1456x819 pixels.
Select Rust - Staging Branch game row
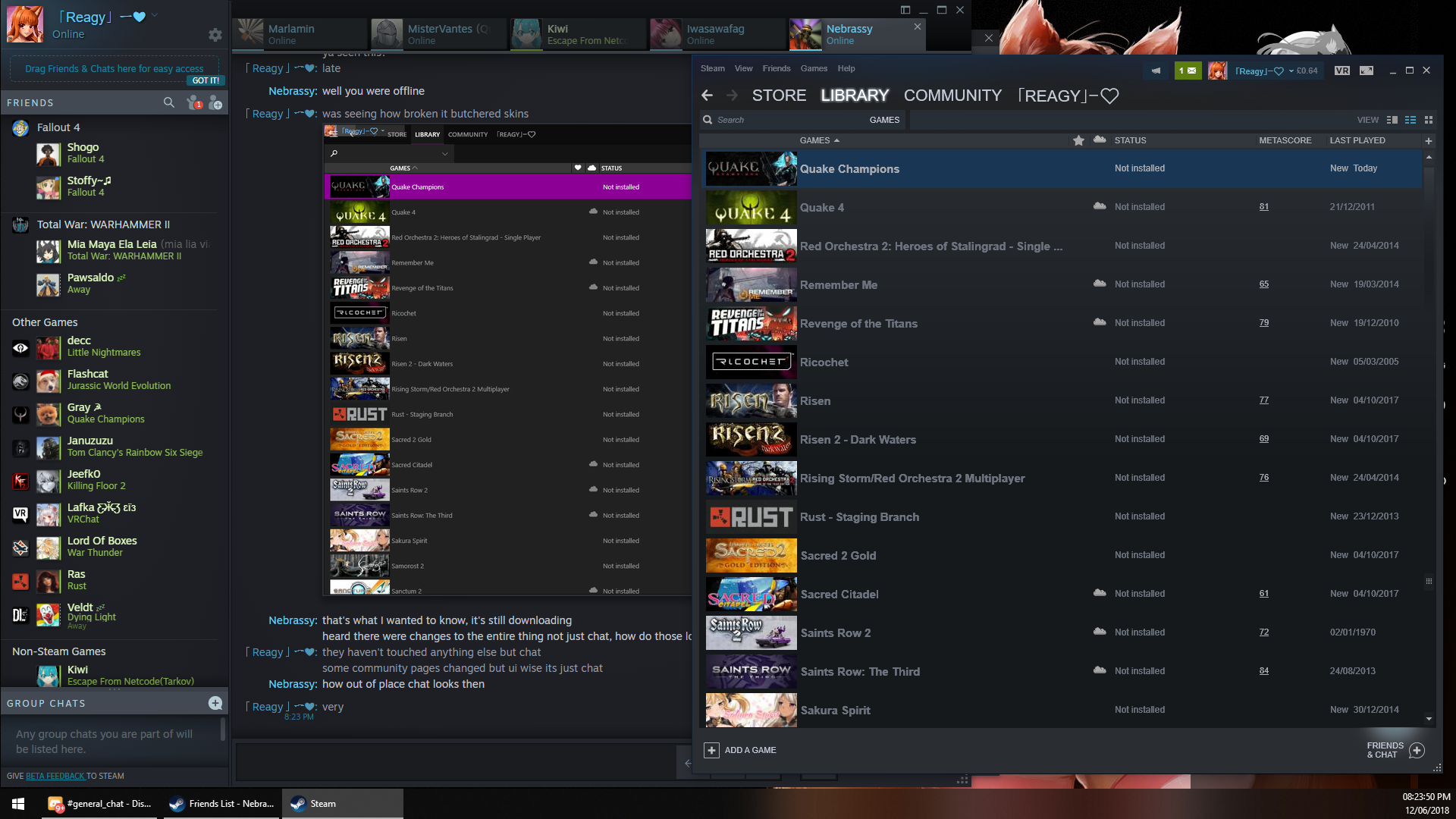click(x=1063, y=516)
